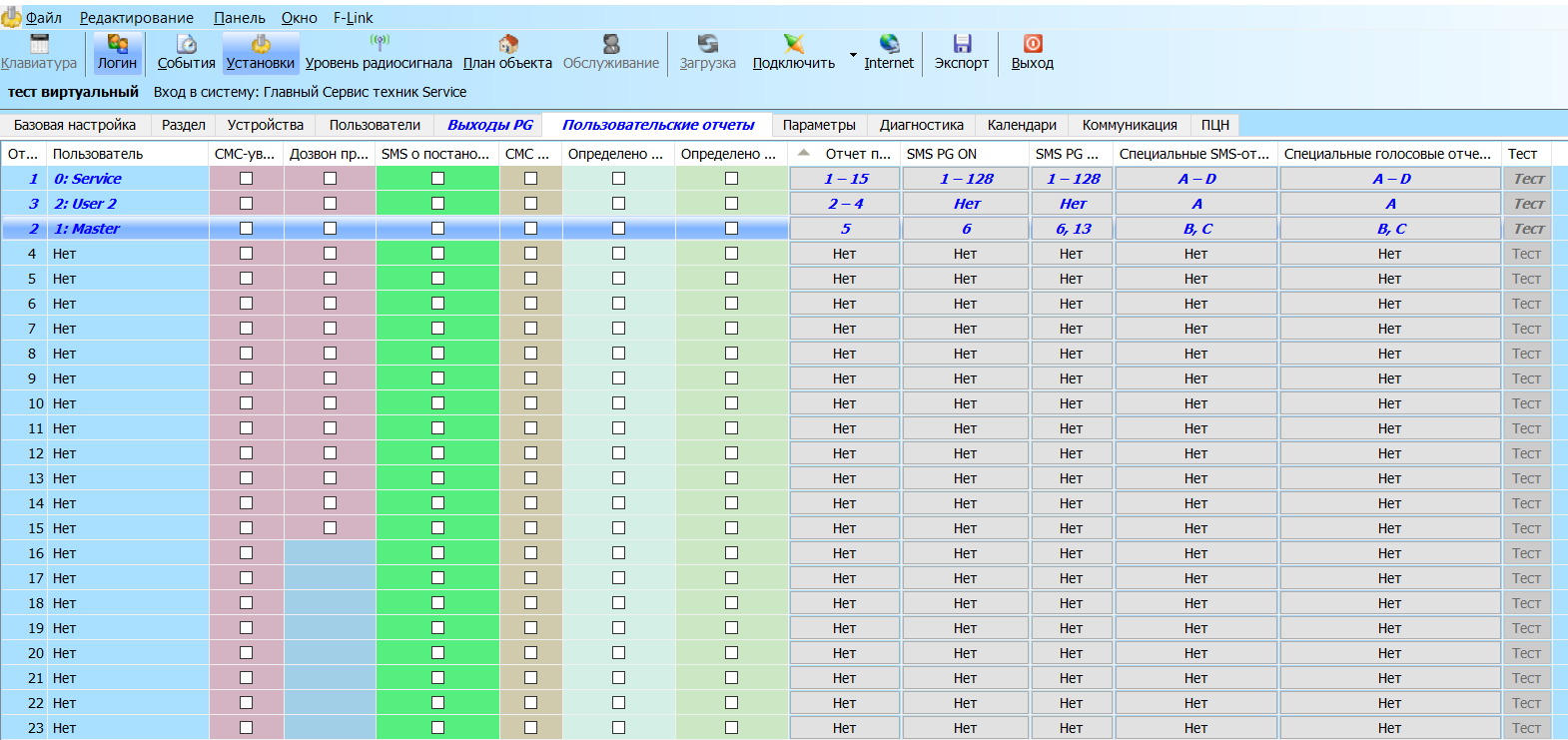1568x740 pixels.
Task: Switch to the Устройства tab
Action: coord(266,125)
